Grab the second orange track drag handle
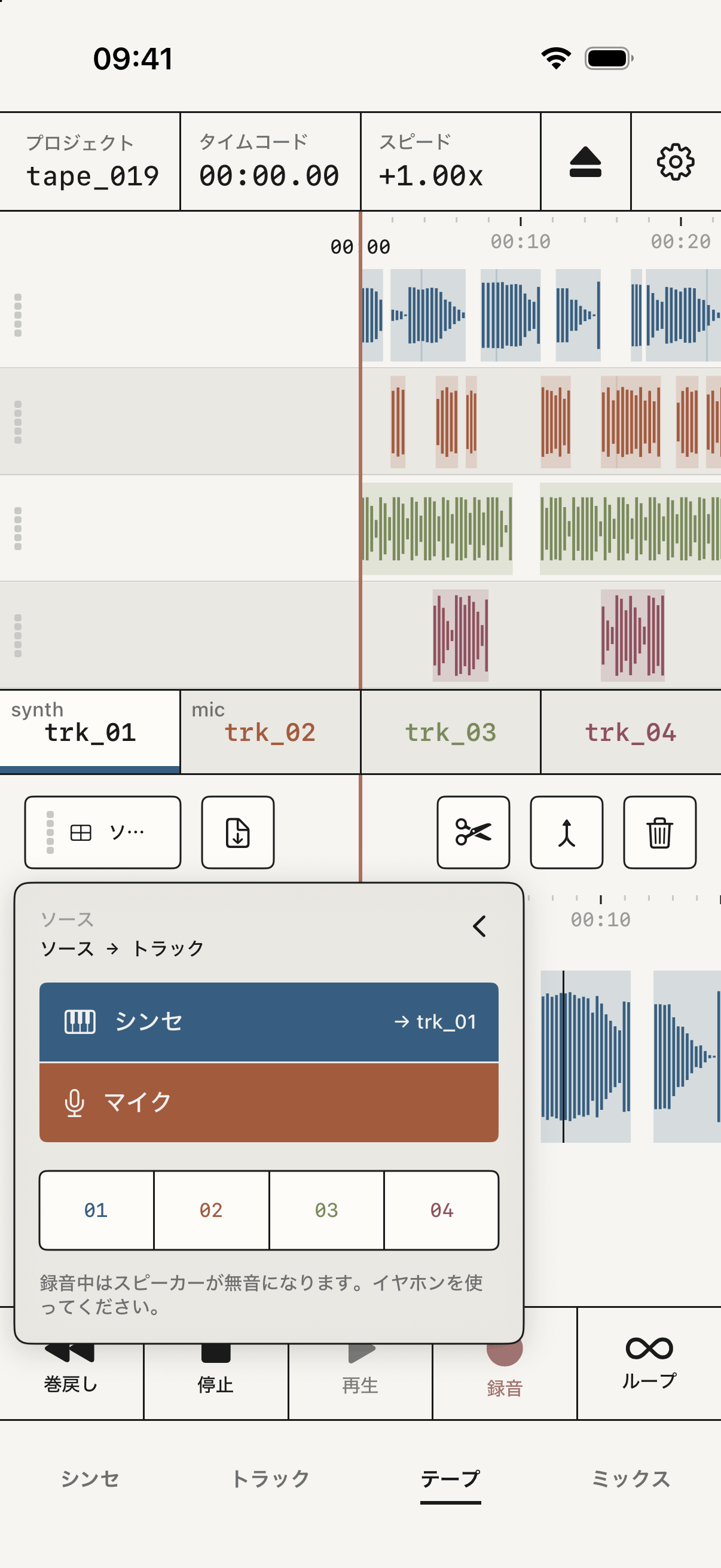The image size is (721, 1568). (x=18, y=422)
